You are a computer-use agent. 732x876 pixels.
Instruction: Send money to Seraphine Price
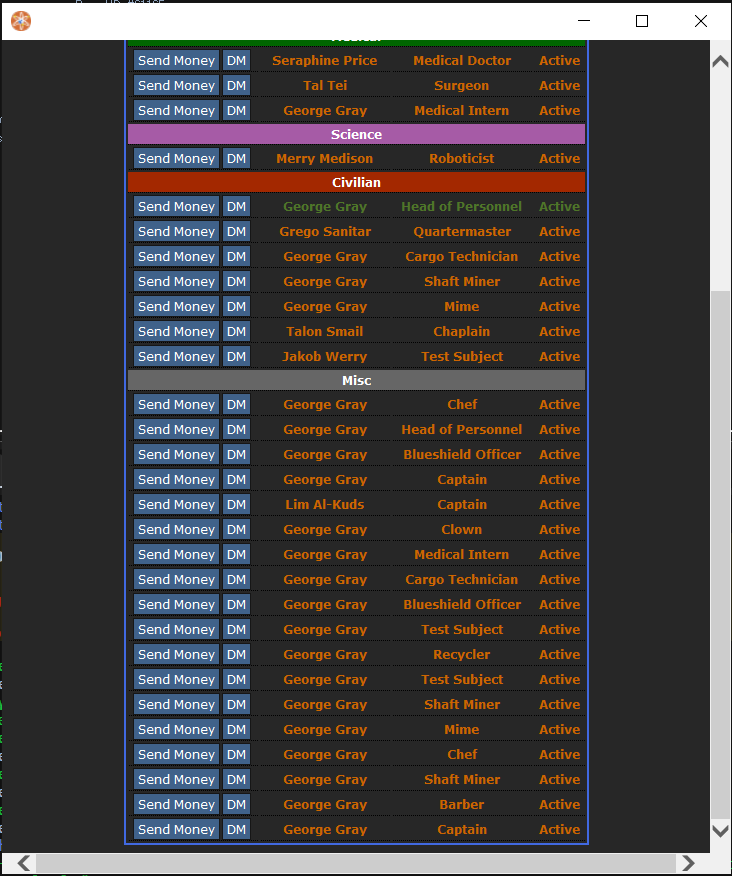[x=176, y=61]
